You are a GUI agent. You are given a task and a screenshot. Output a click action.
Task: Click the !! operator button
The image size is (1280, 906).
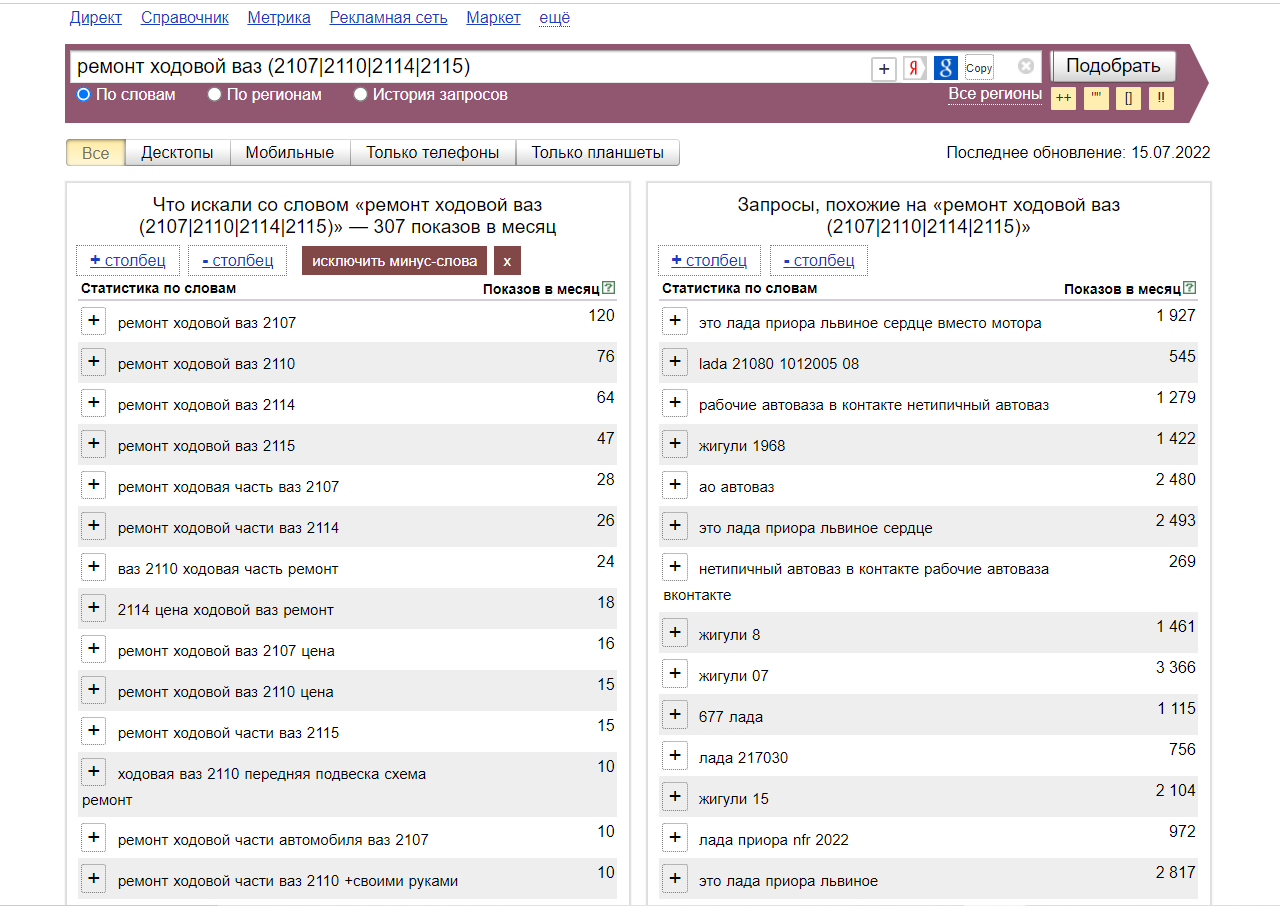coord(1161,98)
